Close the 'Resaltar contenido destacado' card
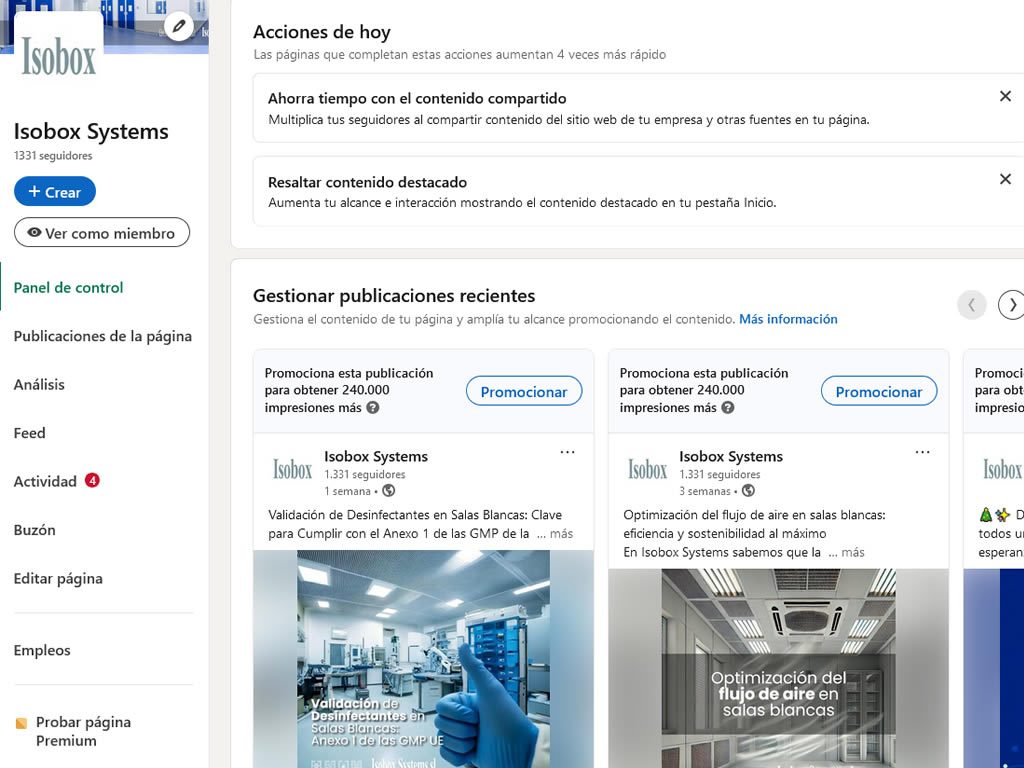Image resolution: width=1024 pixels, height=768 pixels. (x=1005, y=179)
